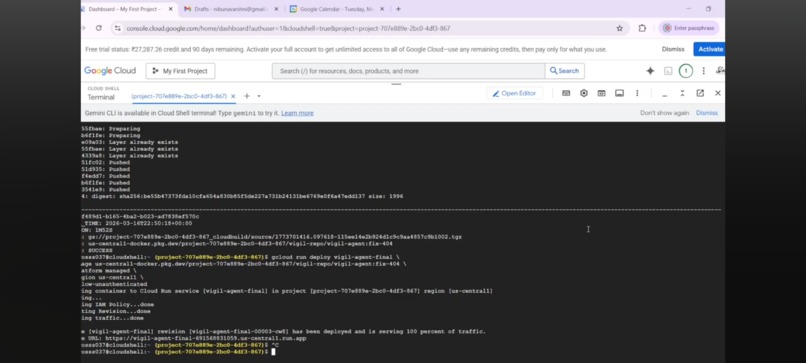The image size is (806, 363).
Task: Dismiss the Gemini CLI notice
Action: tap(707, 113)
